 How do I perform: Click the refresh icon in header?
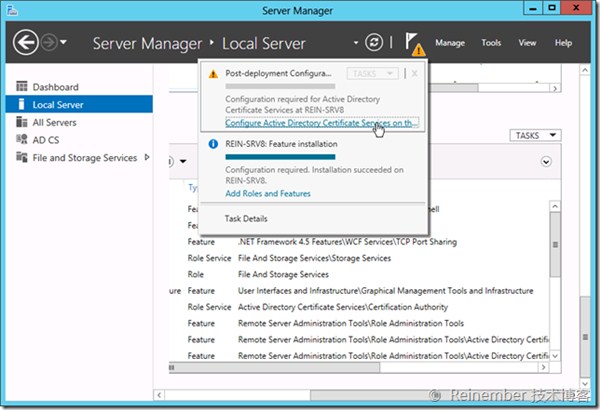(374, 43)
